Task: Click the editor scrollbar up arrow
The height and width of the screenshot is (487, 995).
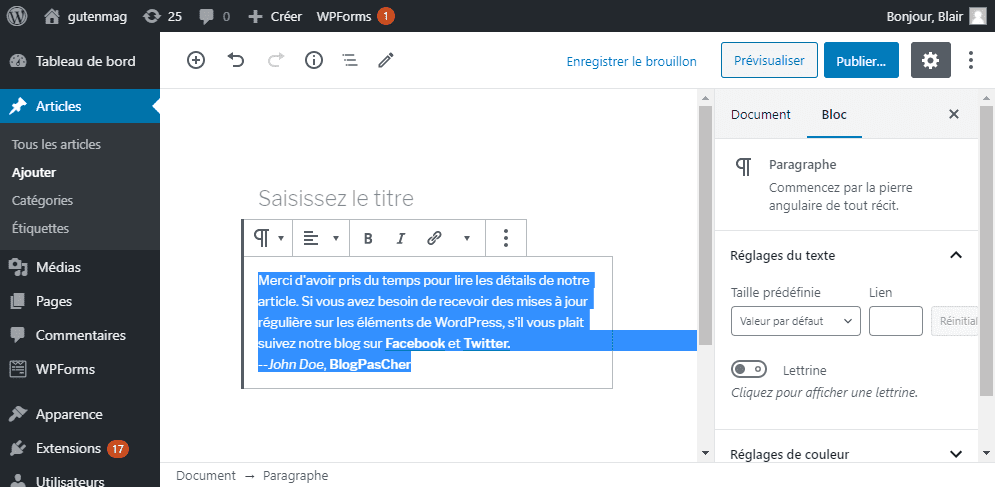Action: click(705, 98)
